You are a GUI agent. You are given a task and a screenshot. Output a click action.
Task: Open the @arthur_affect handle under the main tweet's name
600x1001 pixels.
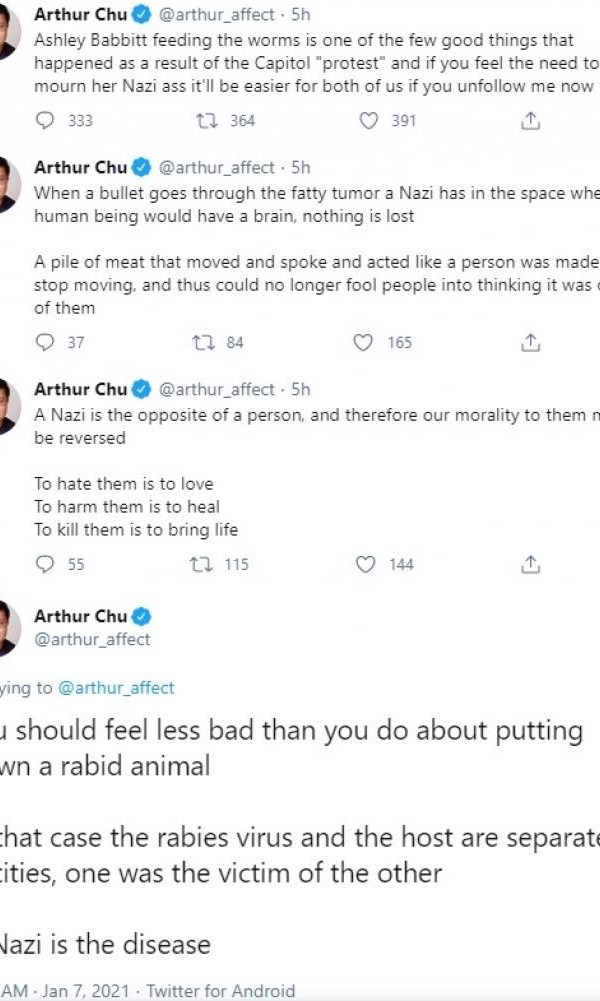click(92, 639)
